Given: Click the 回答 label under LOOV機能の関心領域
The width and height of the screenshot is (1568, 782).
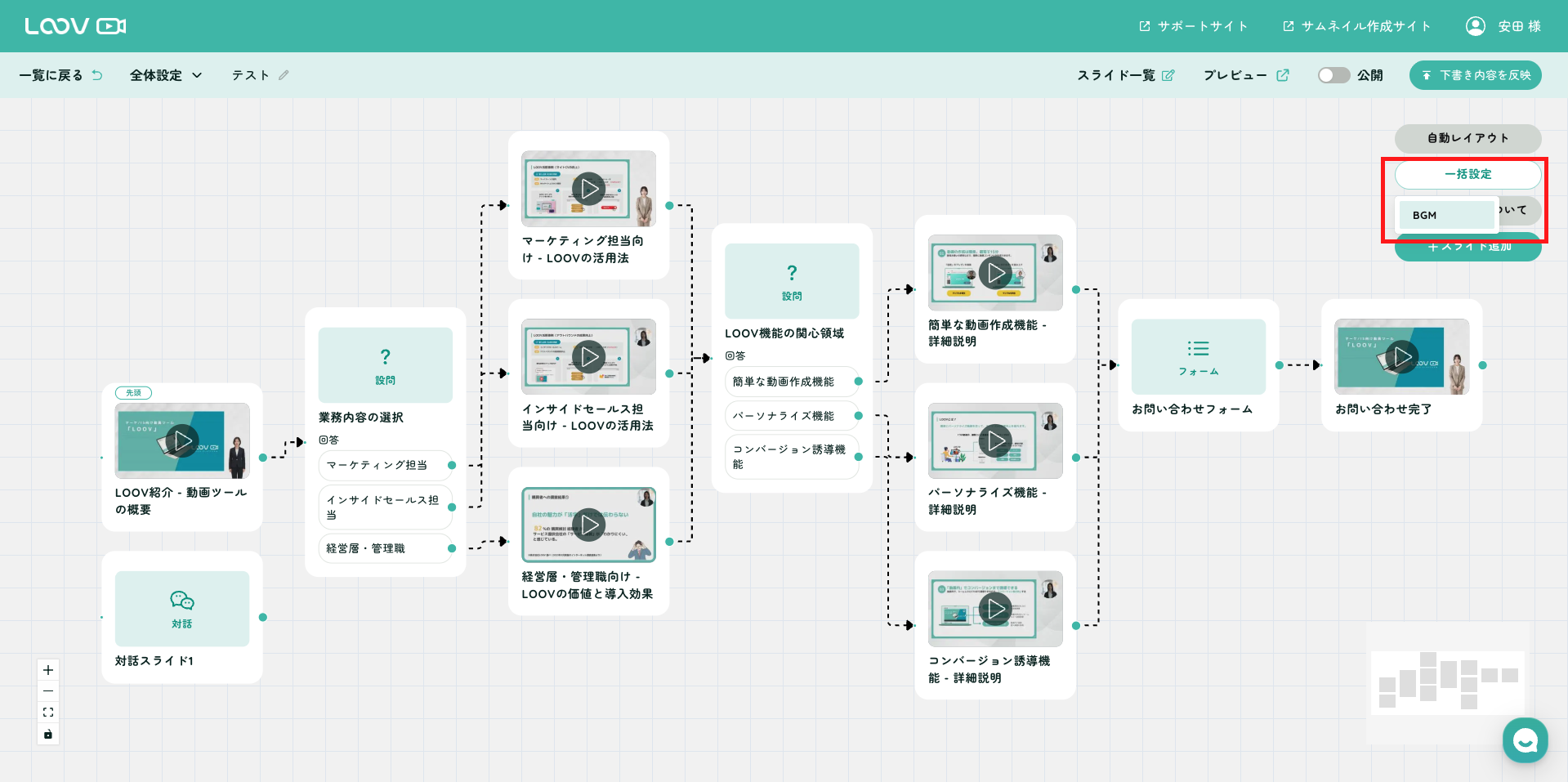Looking at the screenshot, I should pos(735,355).
